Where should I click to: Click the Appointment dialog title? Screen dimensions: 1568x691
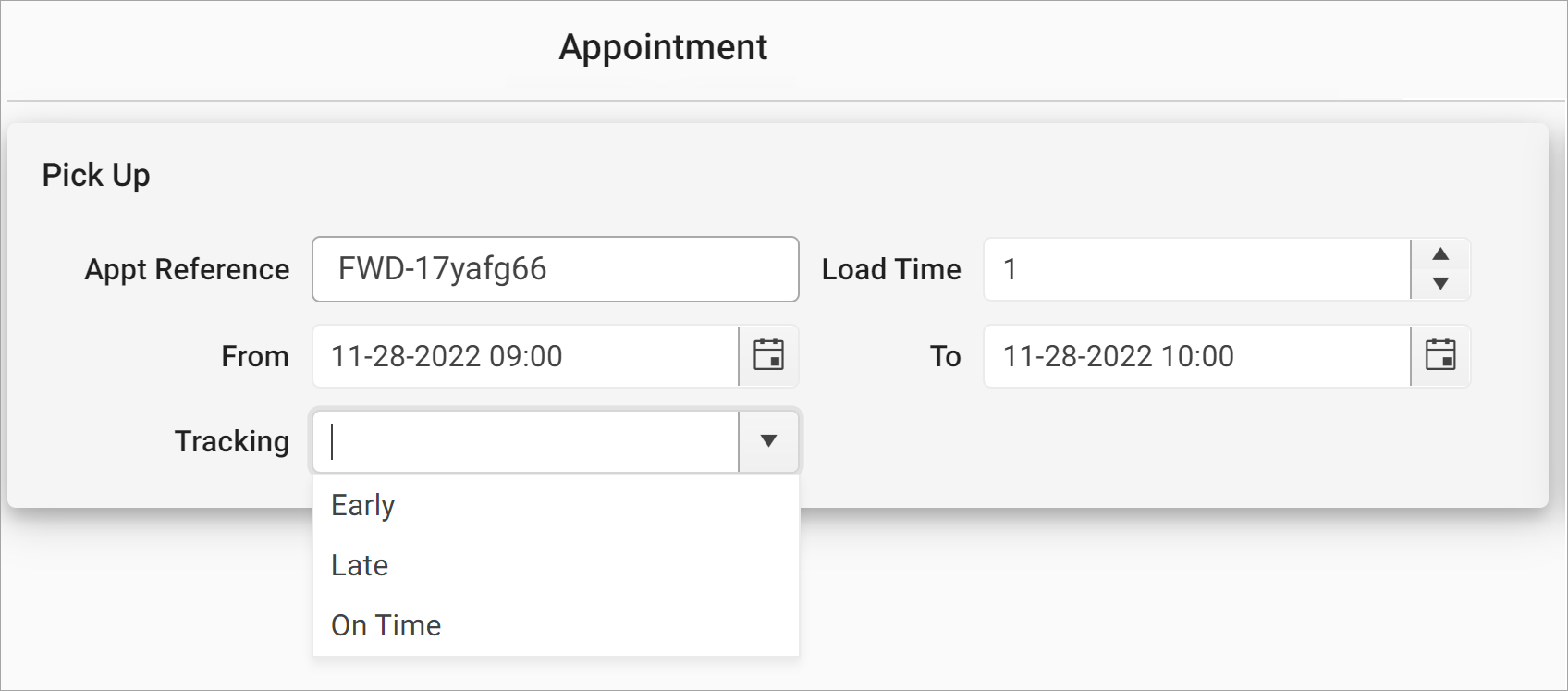pos(662,47)
